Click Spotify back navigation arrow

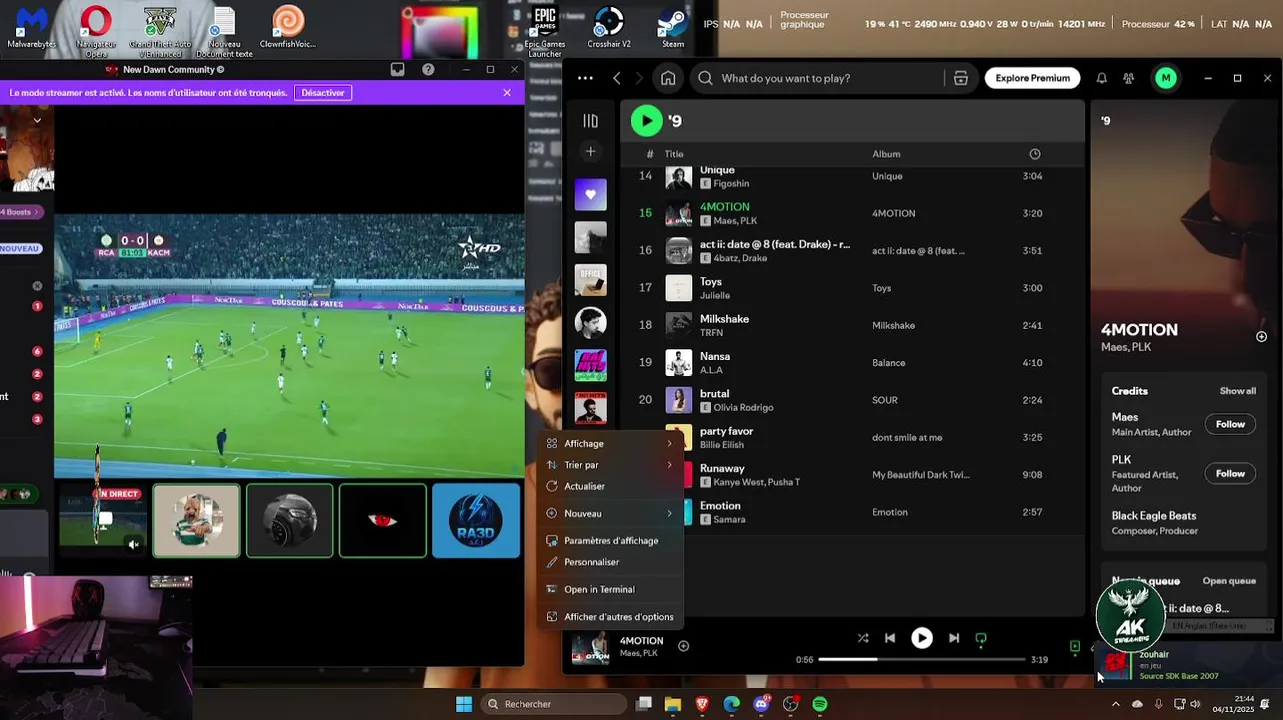(617, 78)
